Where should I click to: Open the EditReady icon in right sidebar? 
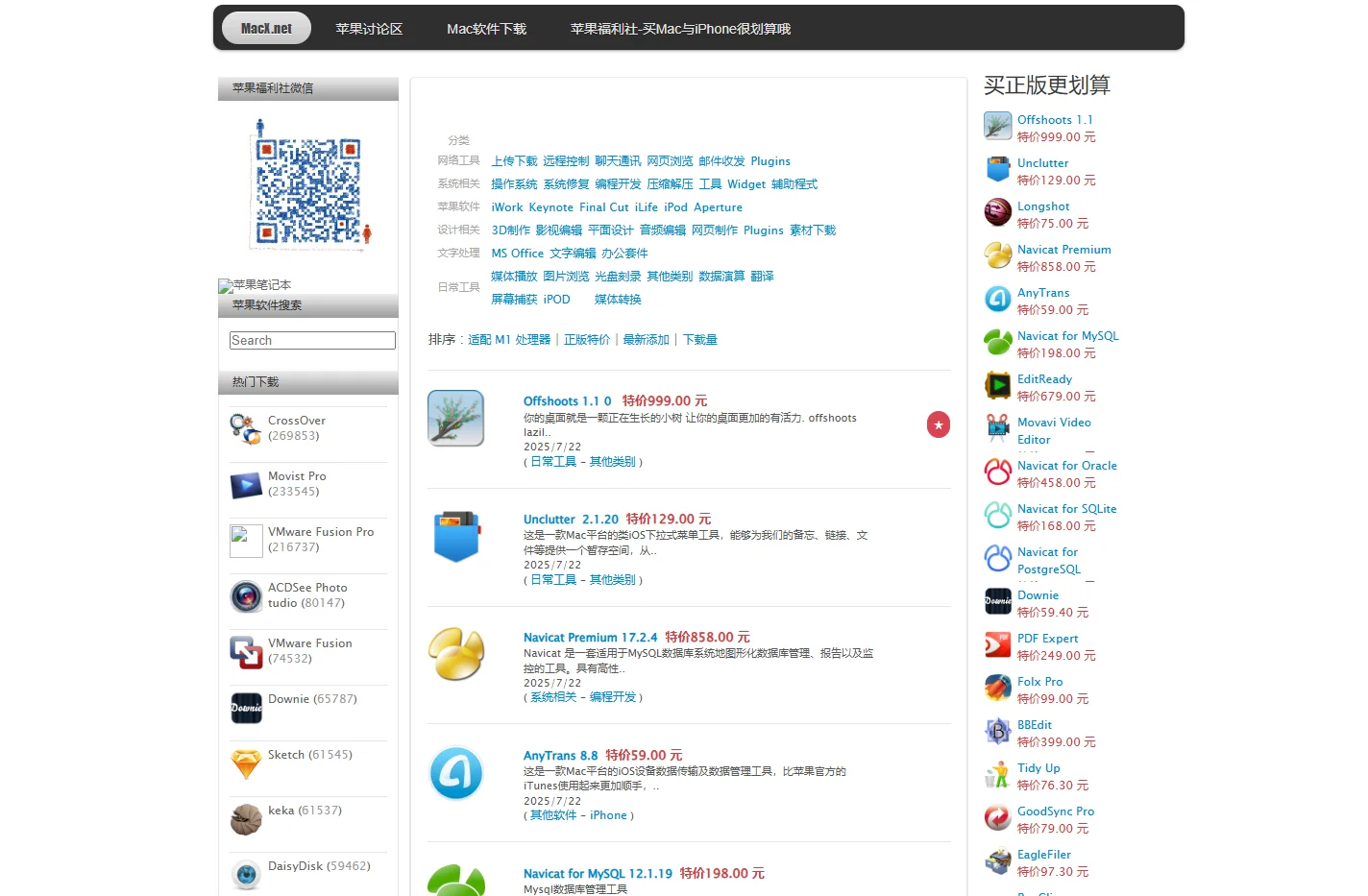tap(998, 385)
